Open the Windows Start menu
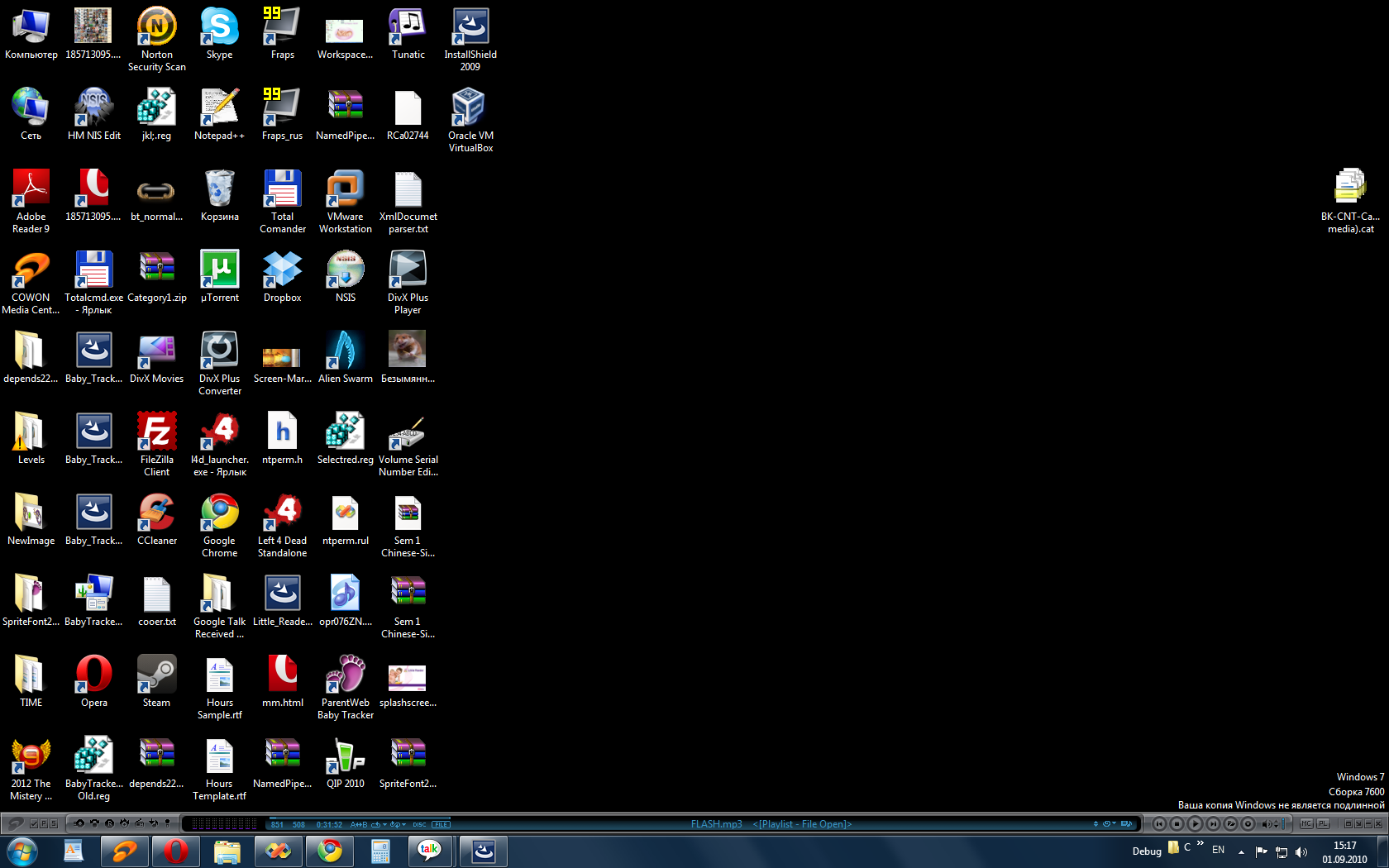The image size is (1389, 868). [22, 851]
